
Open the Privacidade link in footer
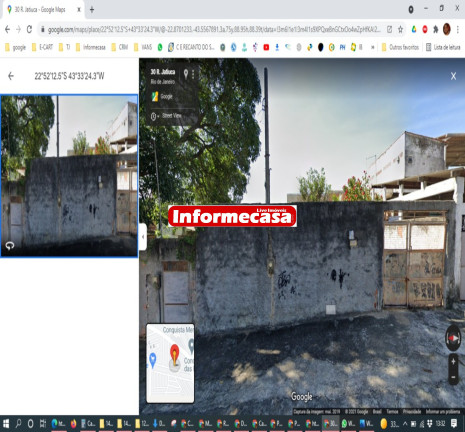pyautogui.click(x=412, y=412)
